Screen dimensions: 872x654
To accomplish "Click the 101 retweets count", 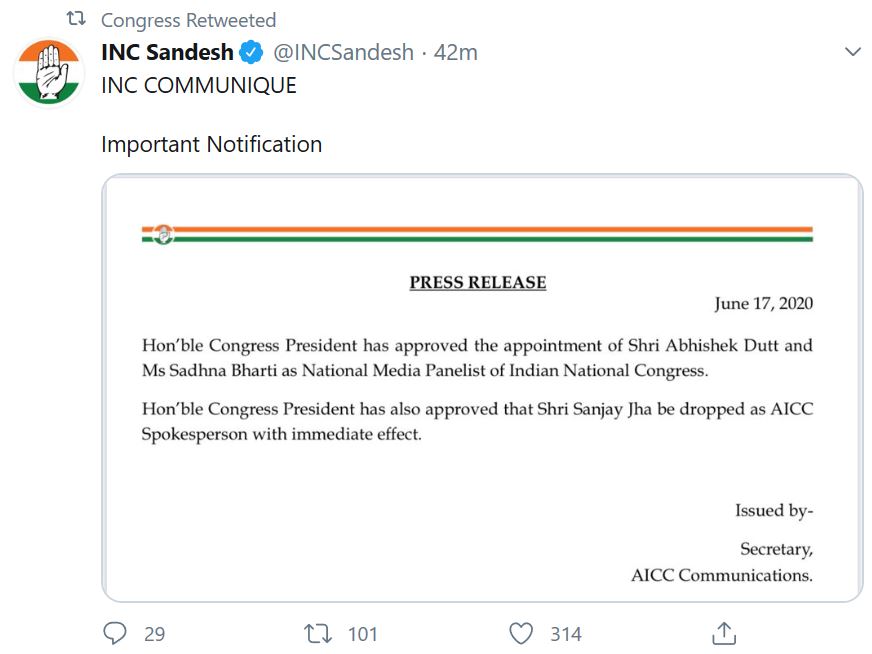I will pos(362,634).
